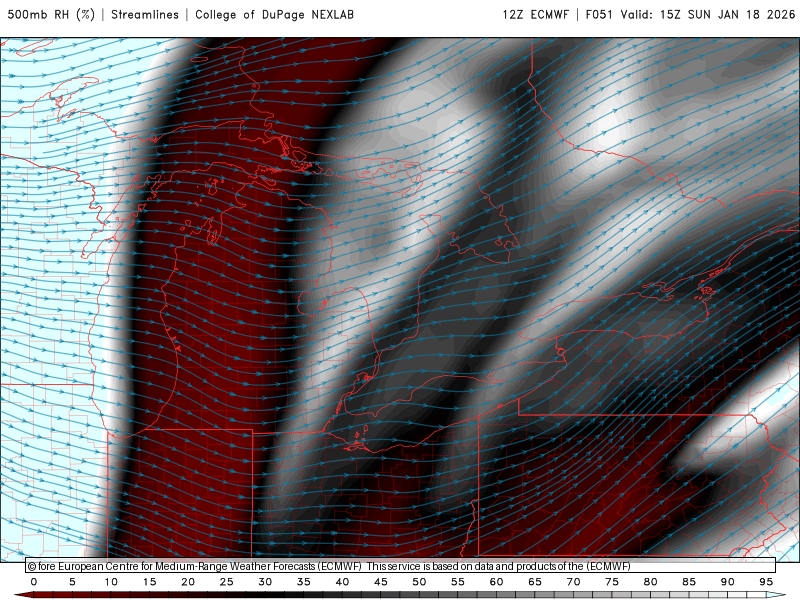The width and height of the screenshot is (800, 600).
Task: Click the "20" value on the color scale
Action: [188, 582]
